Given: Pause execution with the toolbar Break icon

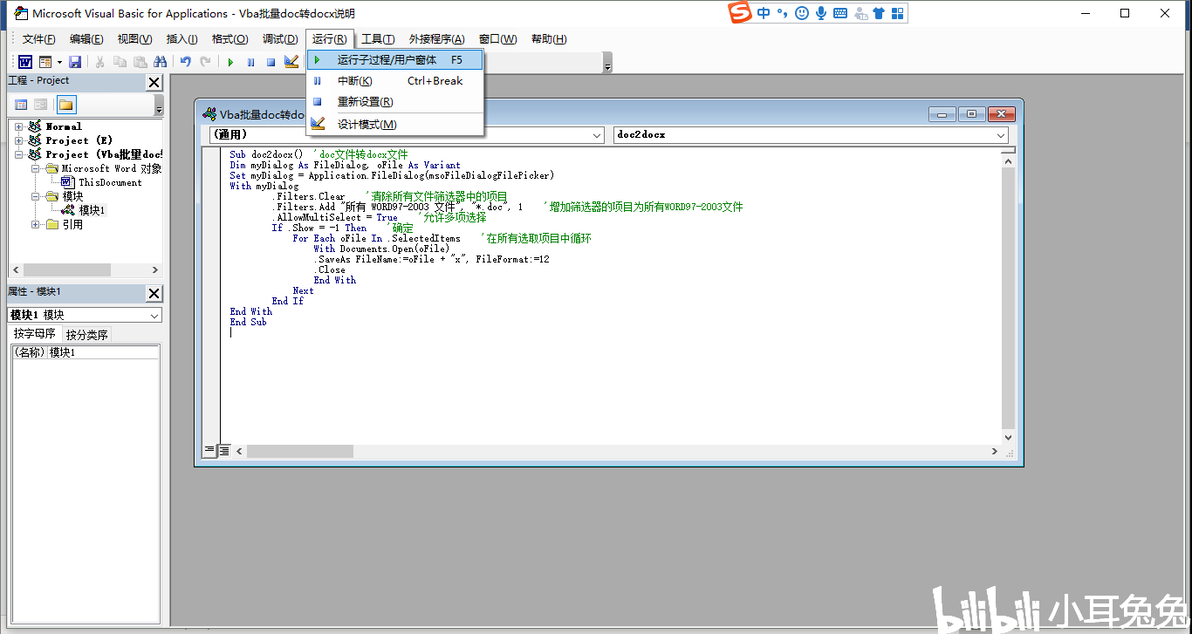Looking at the screenshot, I should coord(251,62).
